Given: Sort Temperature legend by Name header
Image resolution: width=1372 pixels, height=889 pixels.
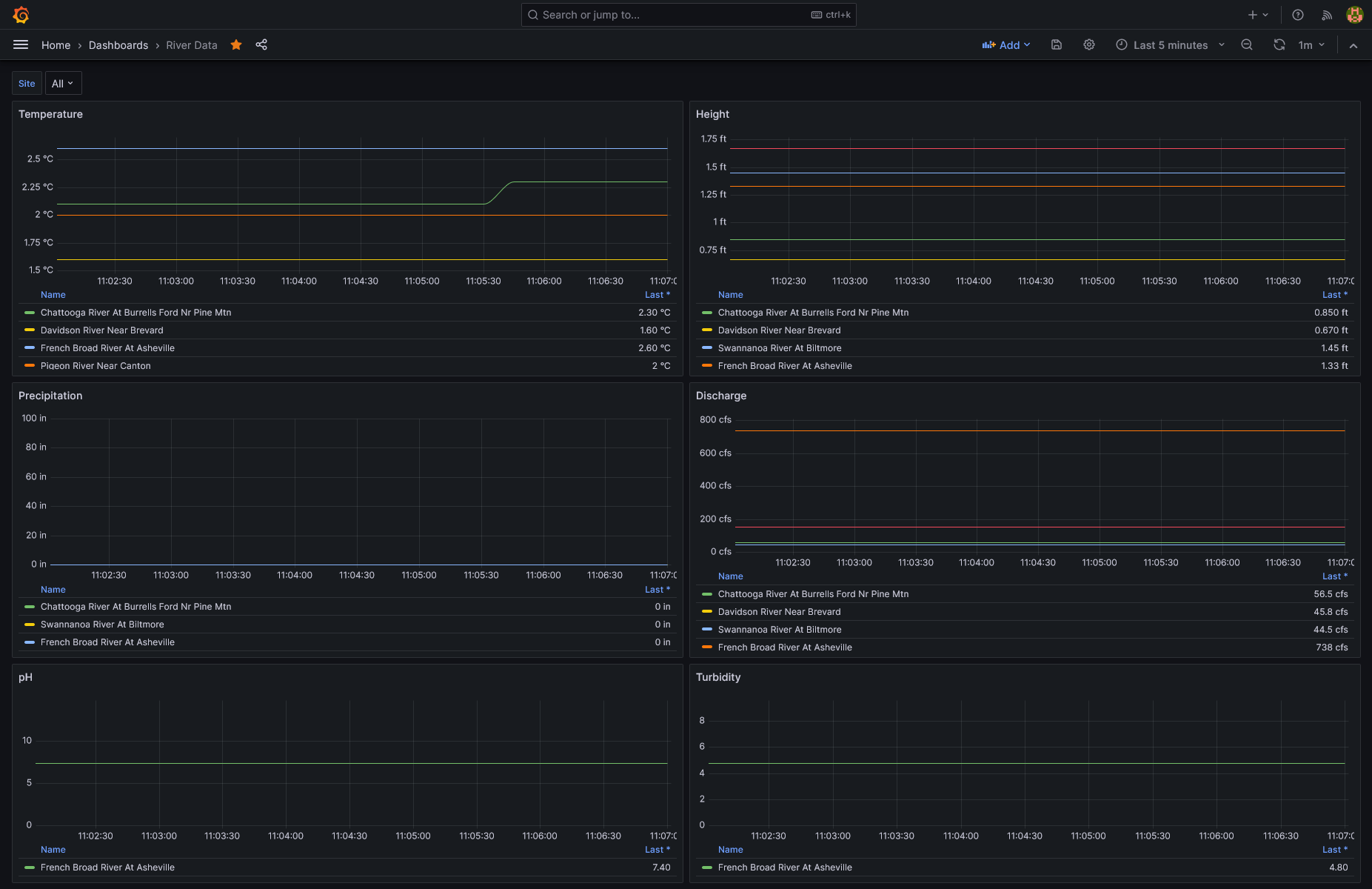Looking at the screenshot, I should tap(53, 295).
